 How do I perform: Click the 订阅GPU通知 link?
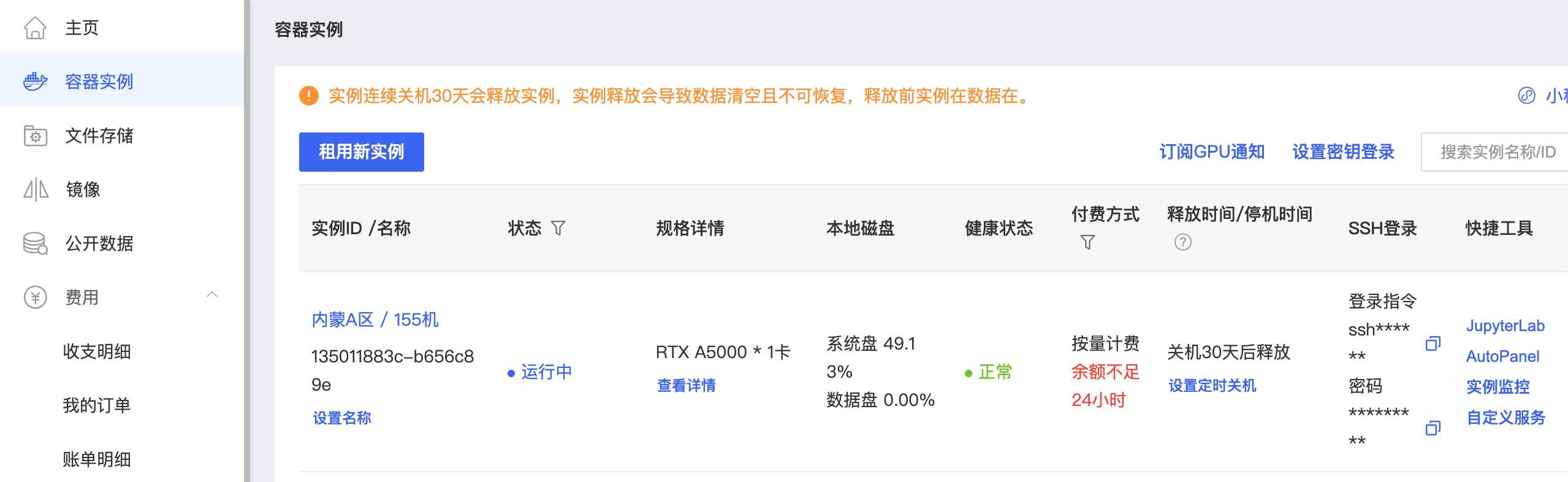(x=1212, y=152)
